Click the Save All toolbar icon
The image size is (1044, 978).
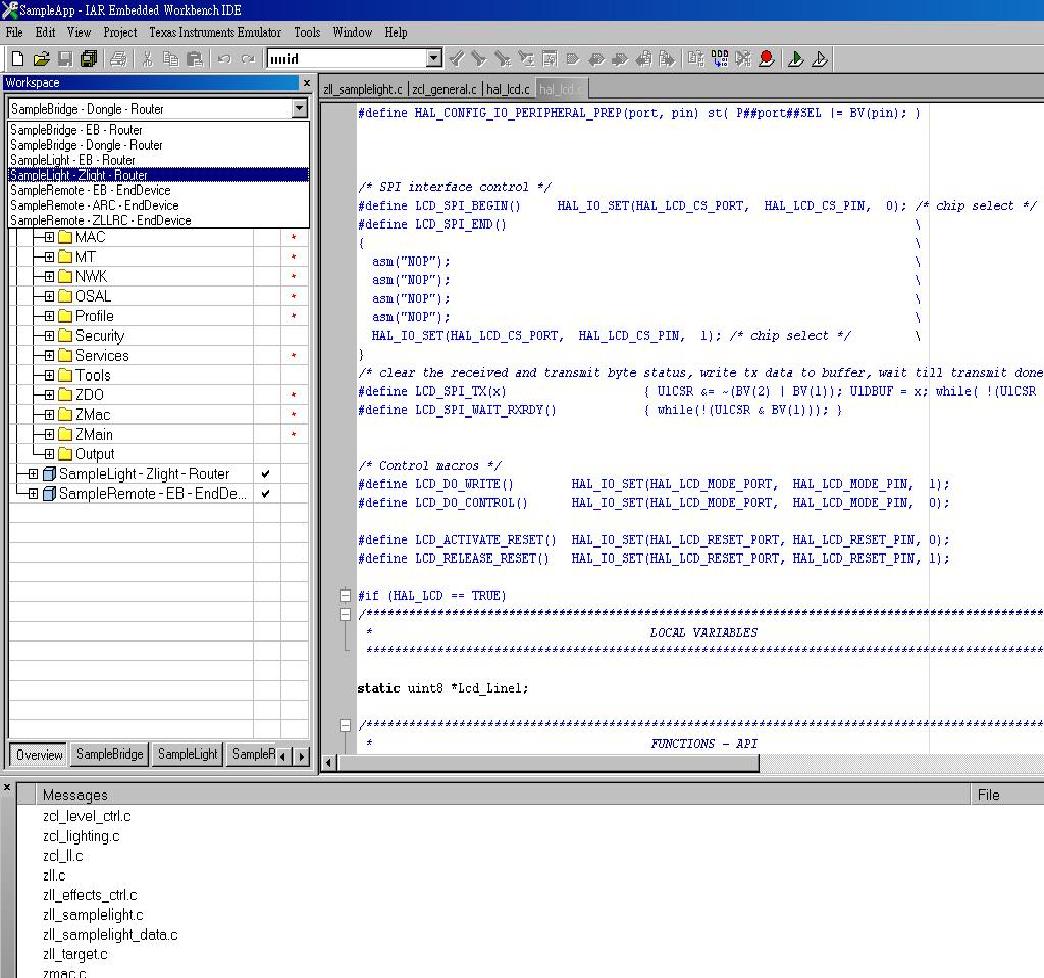pyautogui.click(x=89, y=59)
